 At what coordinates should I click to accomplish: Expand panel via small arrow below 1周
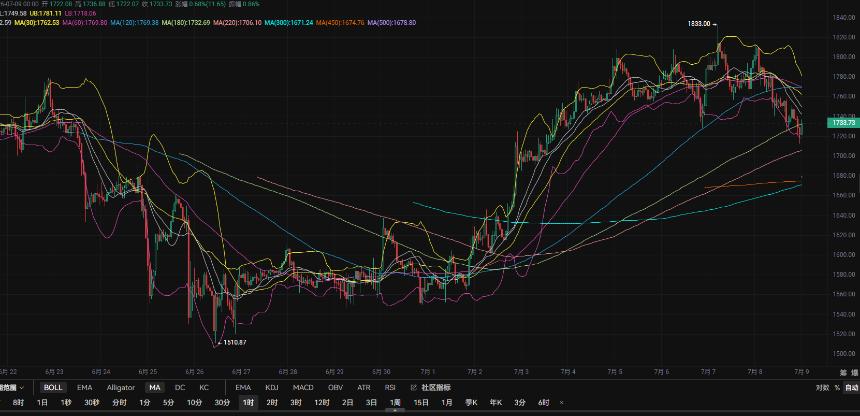[x=395, y=410]
